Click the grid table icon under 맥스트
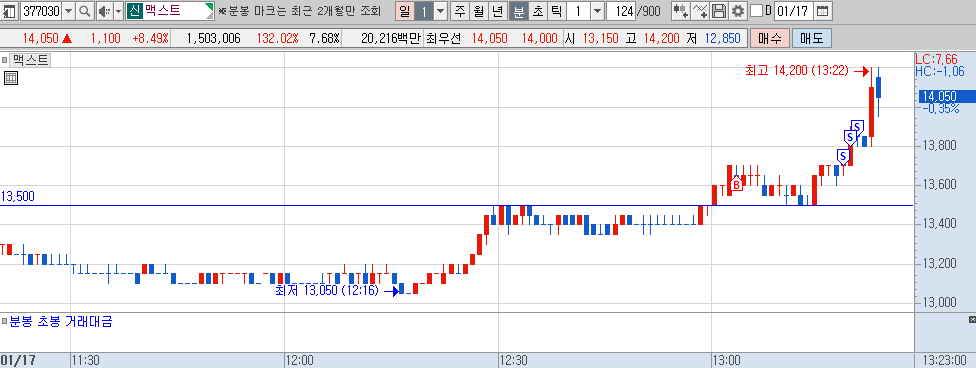 click(x=11, y=78)
